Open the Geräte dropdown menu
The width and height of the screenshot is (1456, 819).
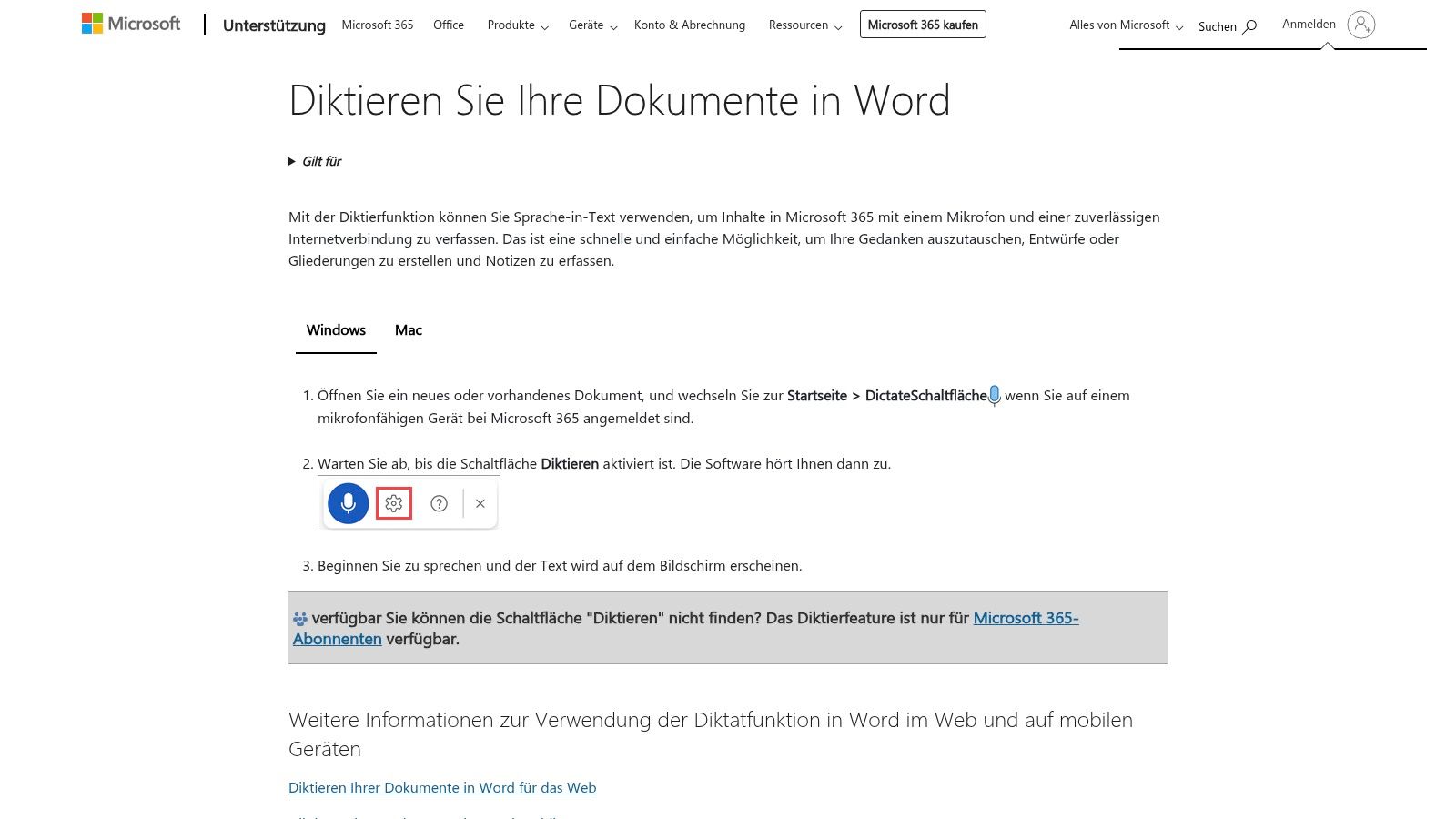coord(593,25)
